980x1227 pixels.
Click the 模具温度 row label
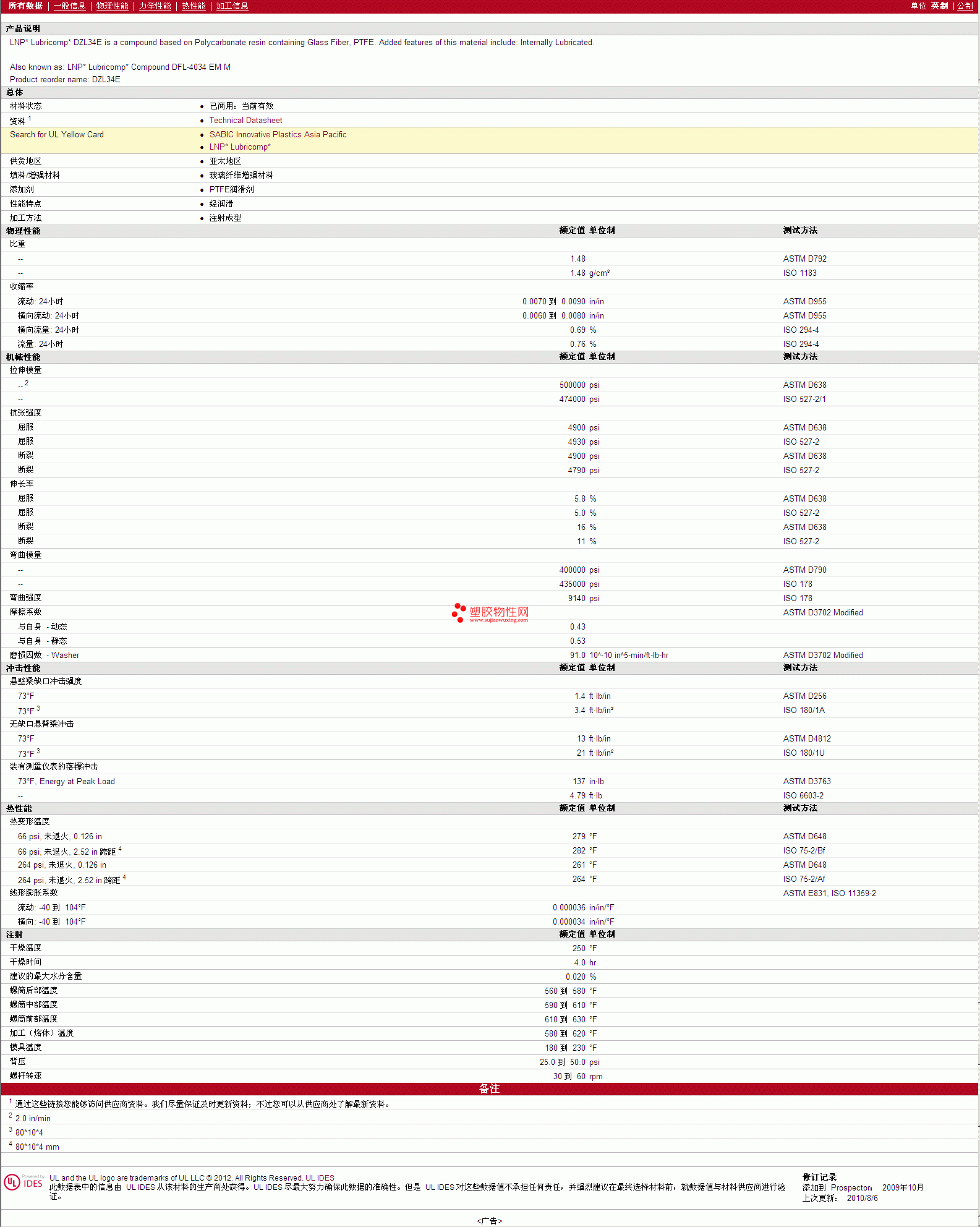[26, 1048]
